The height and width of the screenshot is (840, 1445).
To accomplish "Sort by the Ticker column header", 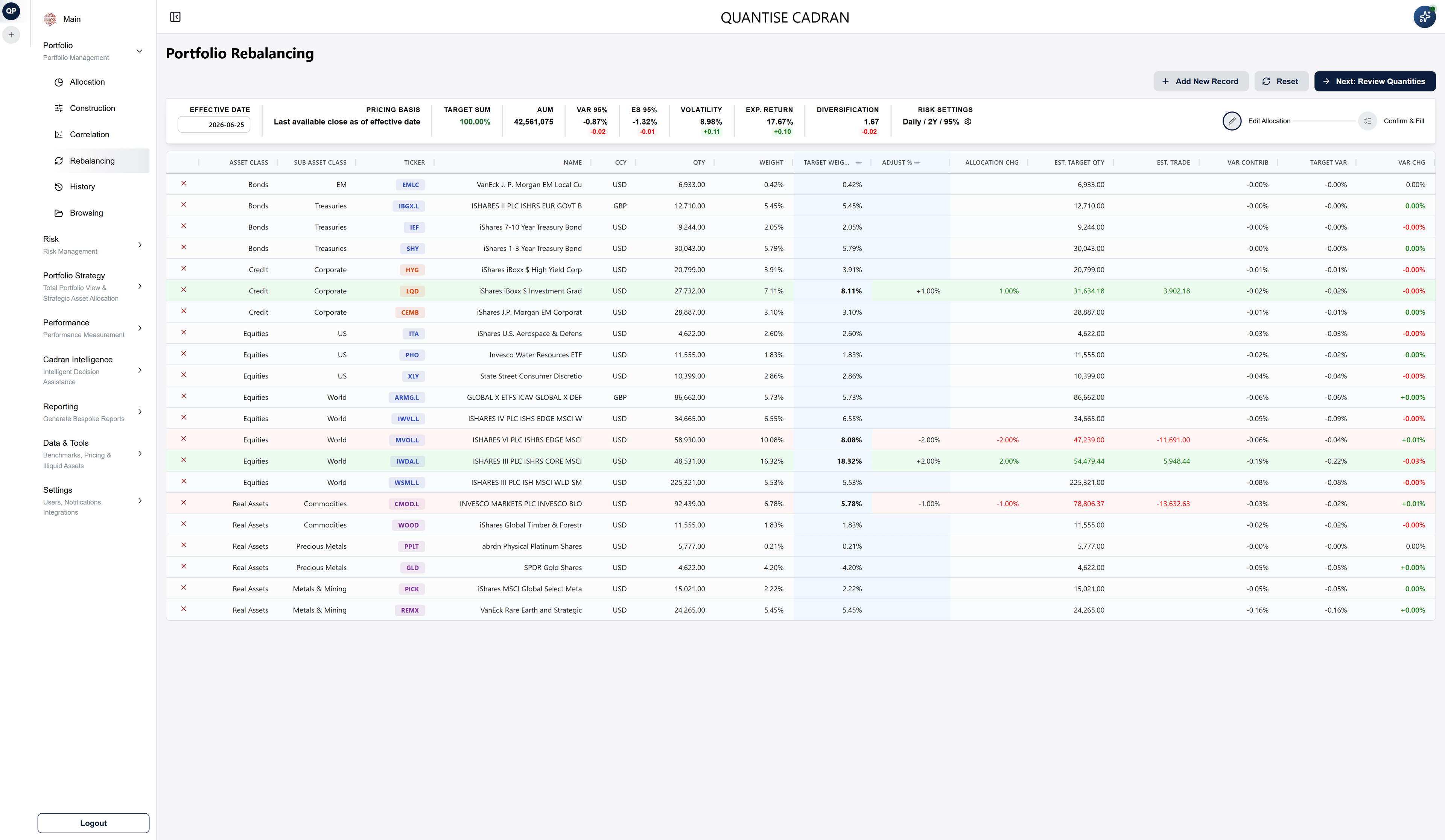I will click(414, 163).
